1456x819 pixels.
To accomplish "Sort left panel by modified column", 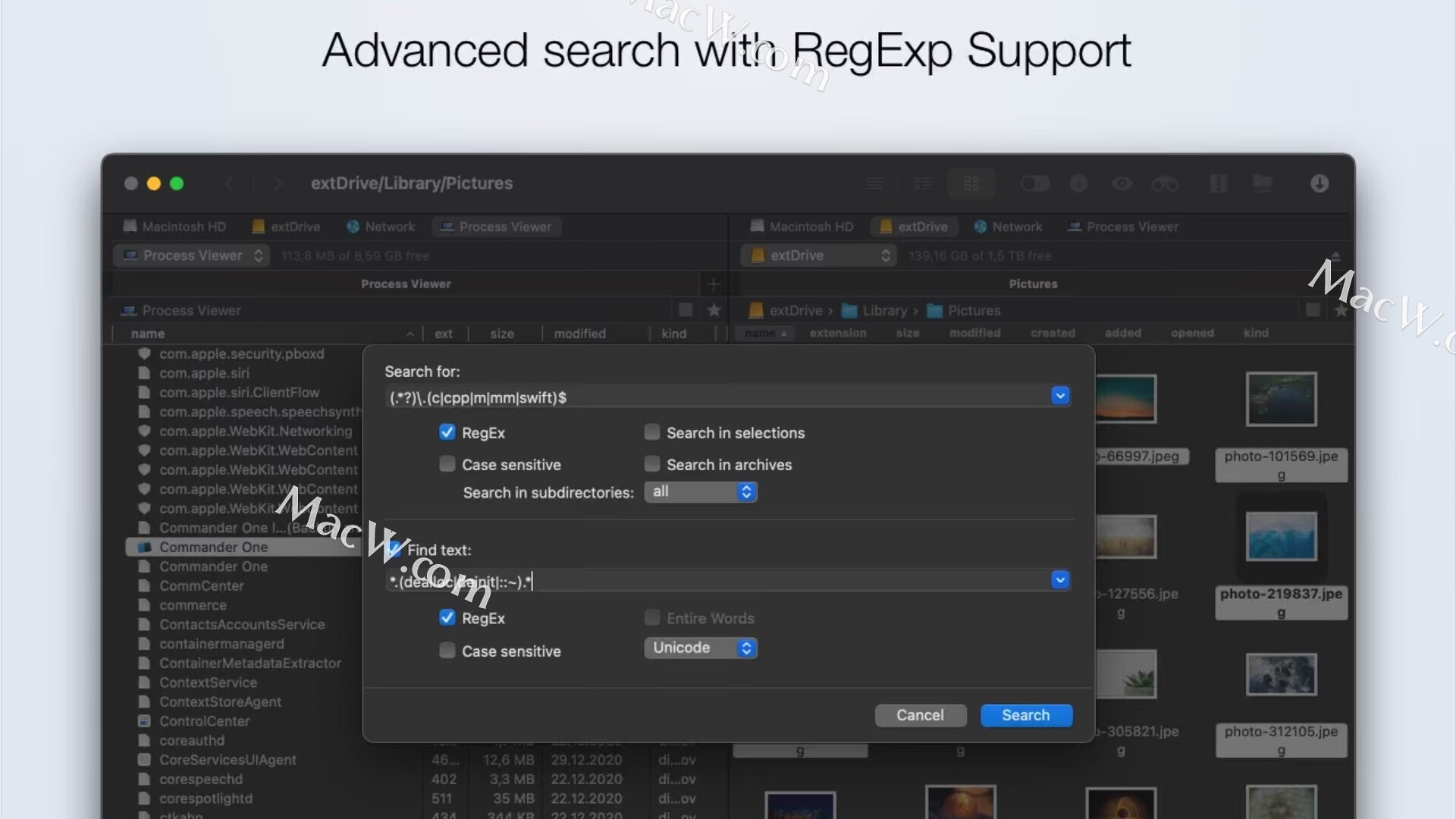I will 579,334.
